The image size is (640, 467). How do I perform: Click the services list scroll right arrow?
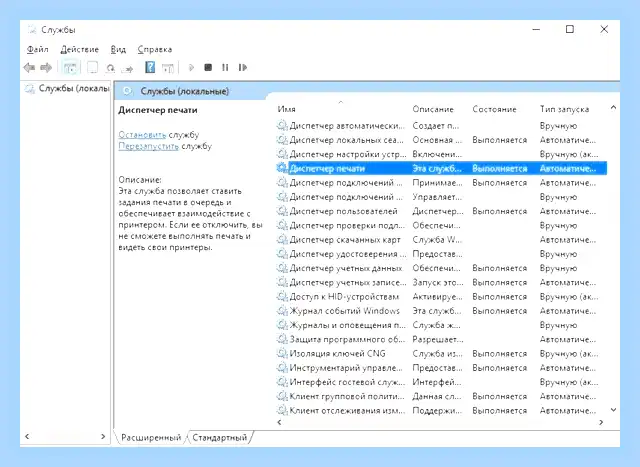point(601,422)
